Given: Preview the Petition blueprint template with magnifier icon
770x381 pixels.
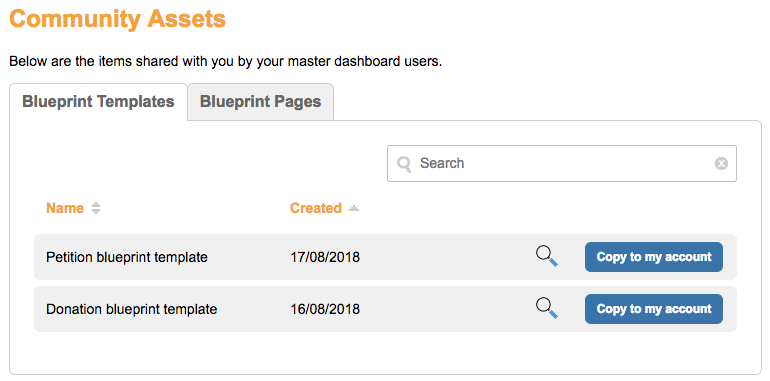Looking at the screenshot, I should (547, 257).
